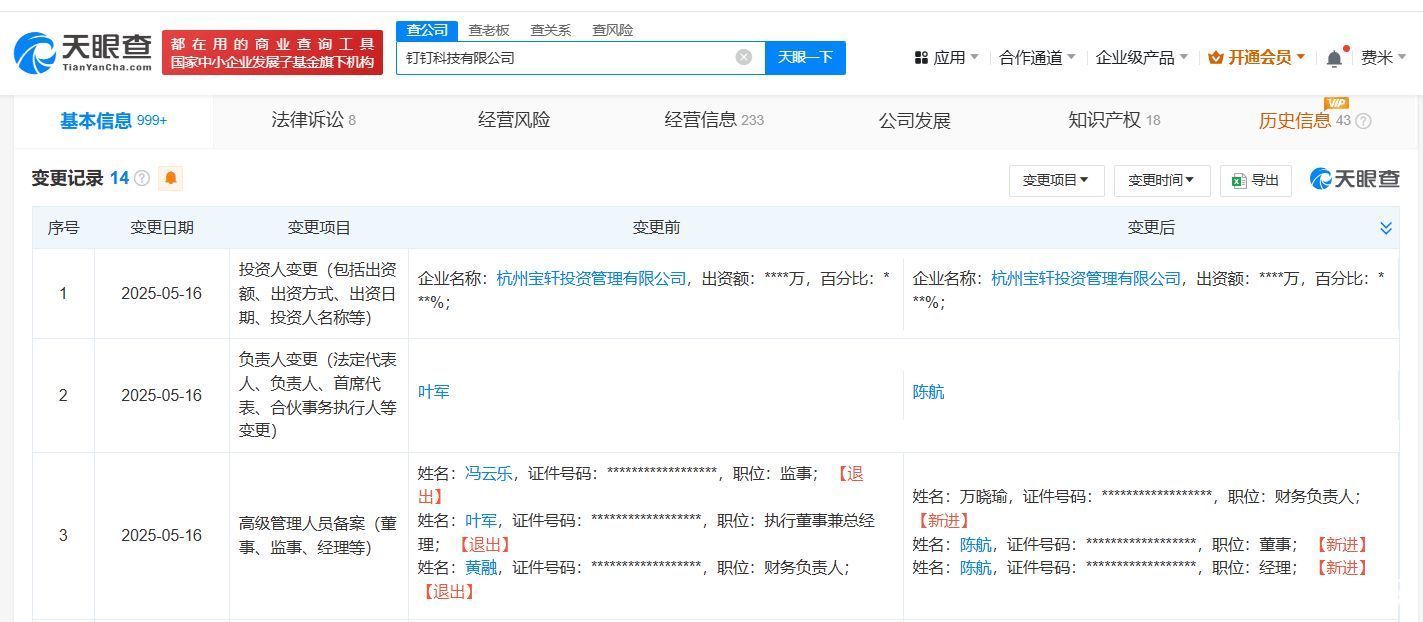Open 杭州宝轩投资管理有限公司 link in 变更前 column
The image size is (1423, 622).
(x=591, y=278)
